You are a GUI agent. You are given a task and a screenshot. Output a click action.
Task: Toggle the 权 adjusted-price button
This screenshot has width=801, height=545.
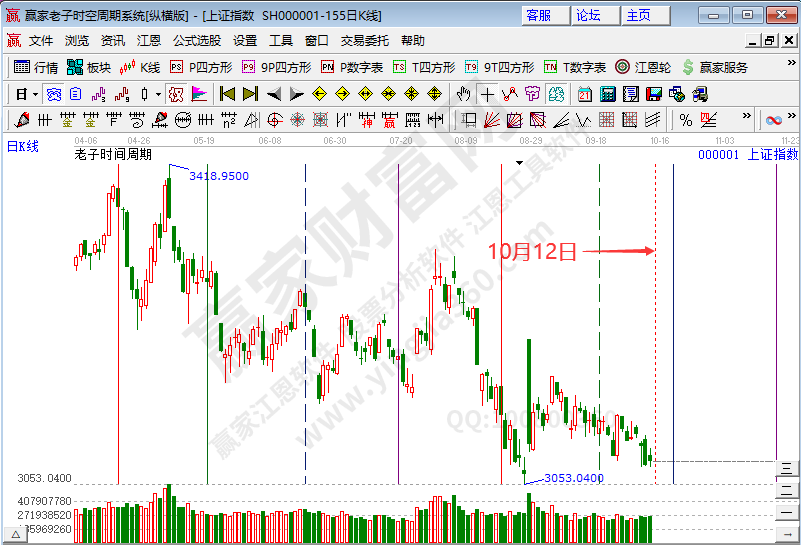(175, 94)
